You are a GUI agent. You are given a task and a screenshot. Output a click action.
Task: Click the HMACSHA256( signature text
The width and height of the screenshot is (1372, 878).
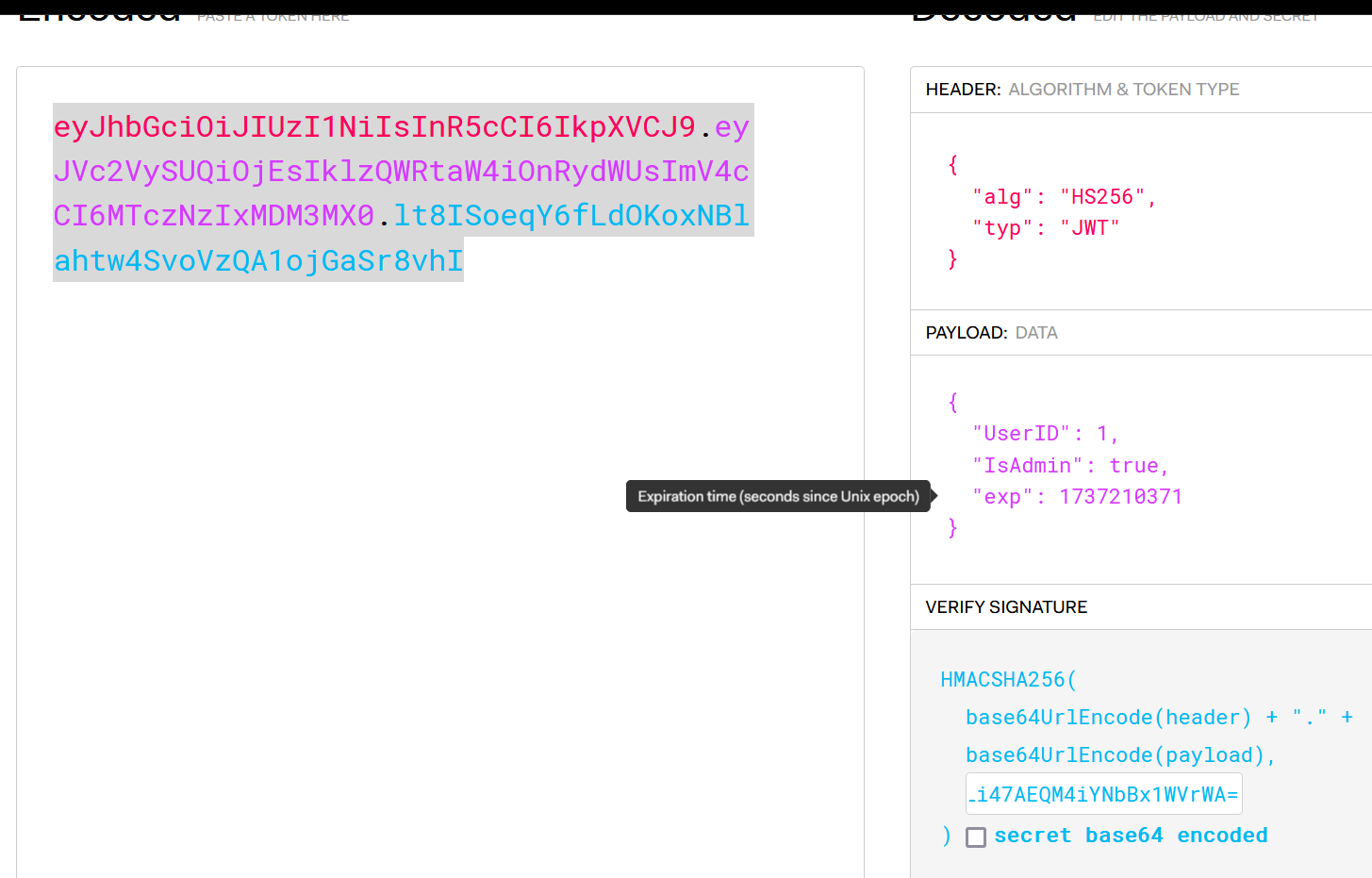[x=1009, y=680]
